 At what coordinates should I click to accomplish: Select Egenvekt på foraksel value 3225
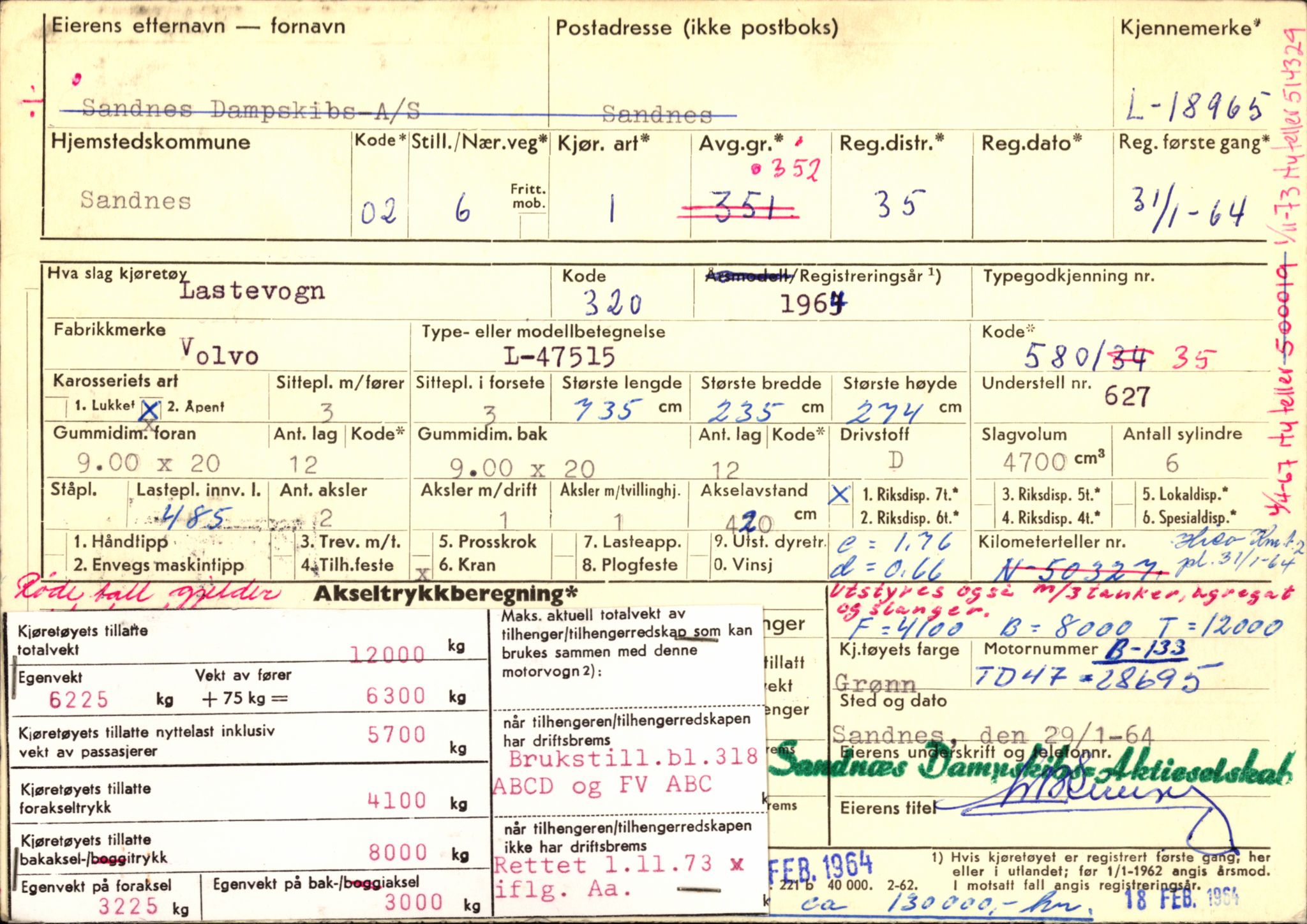[128, 906]
